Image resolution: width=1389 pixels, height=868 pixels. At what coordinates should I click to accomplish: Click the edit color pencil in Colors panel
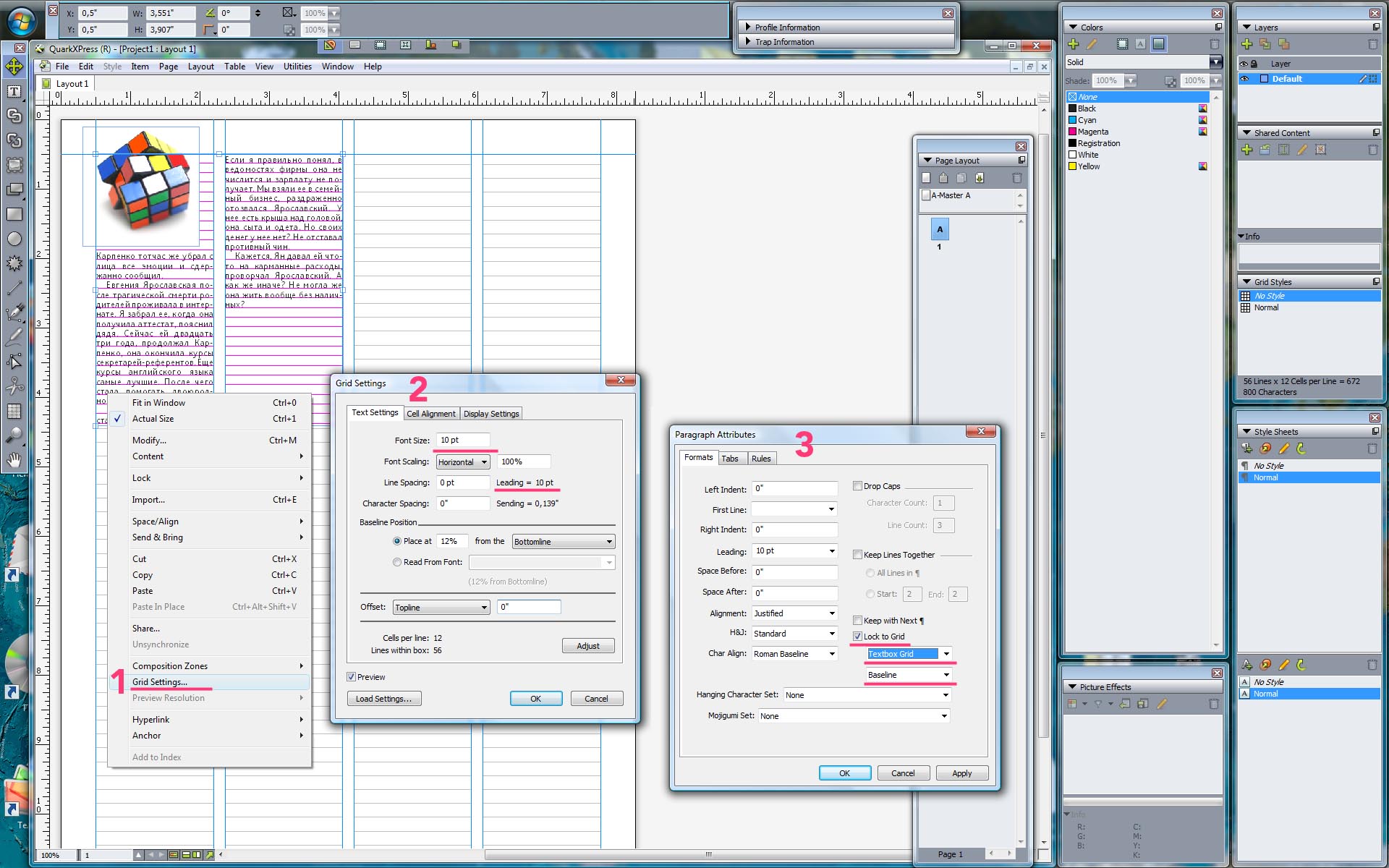click(1092, 44)
